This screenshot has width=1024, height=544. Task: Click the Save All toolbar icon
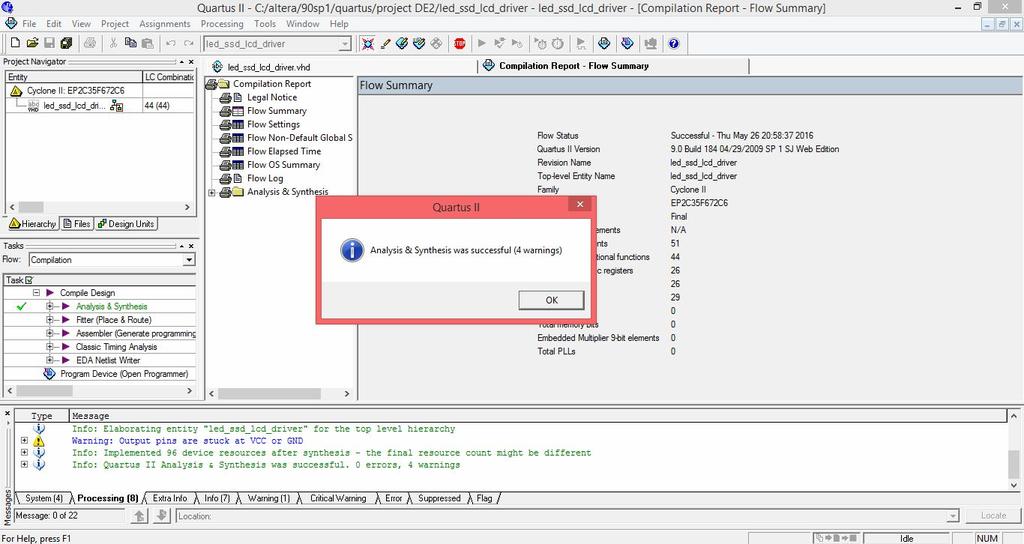click(66, 44)
